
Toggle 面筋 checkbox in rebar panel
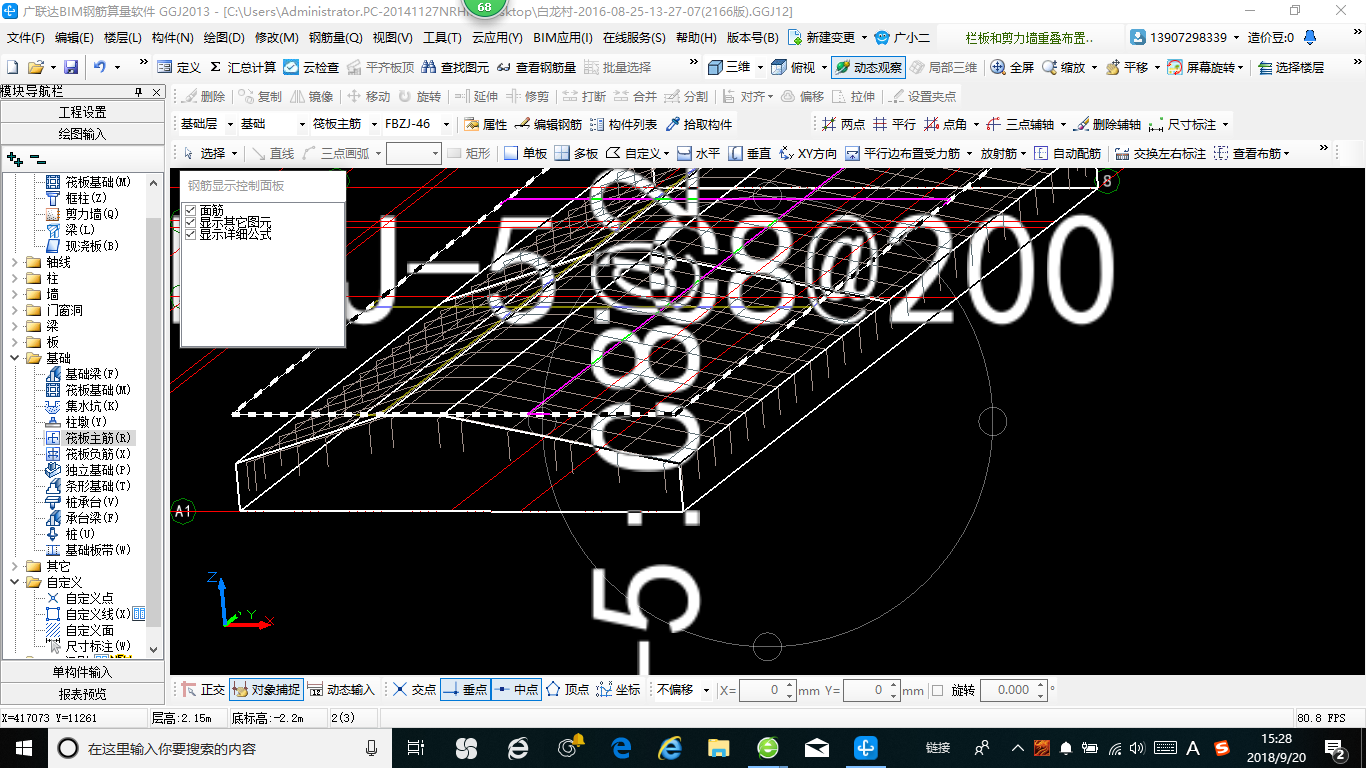(190, 210)
